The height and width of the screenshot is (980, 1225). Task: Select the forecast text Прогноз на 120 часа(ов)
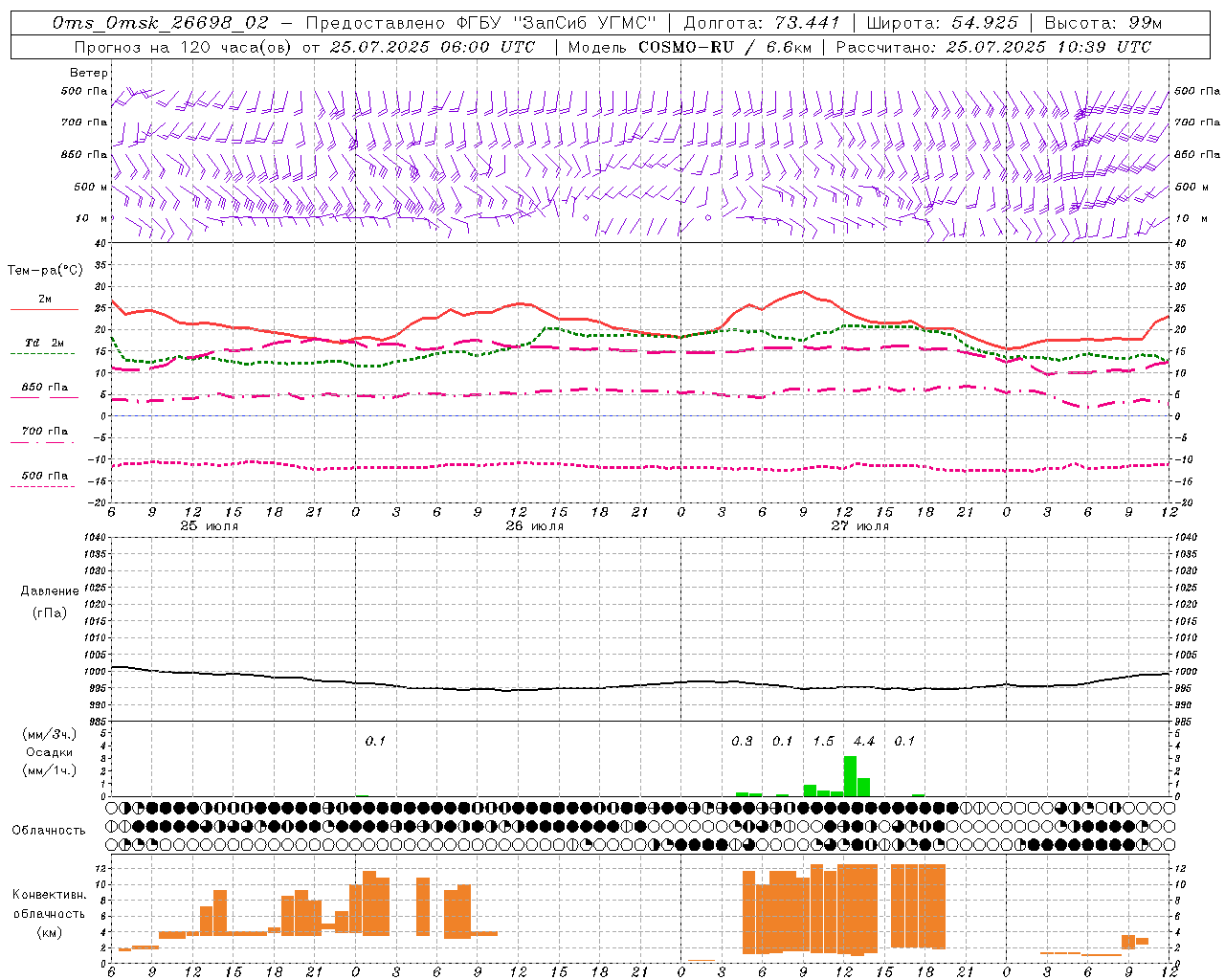184,47
